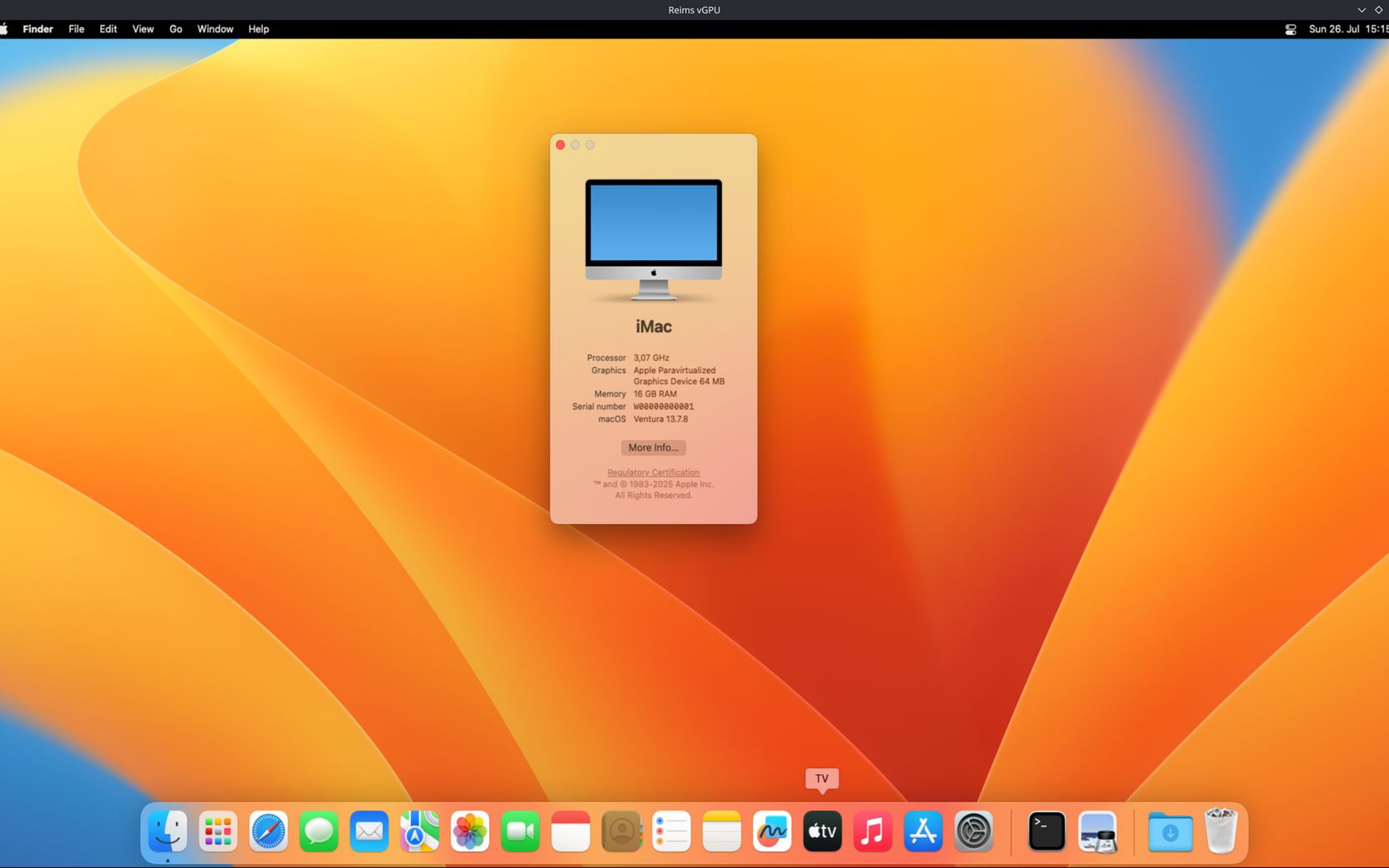1389x868 pixels.
Task: Launch Maps from the Dock
Action: [420, 831]
